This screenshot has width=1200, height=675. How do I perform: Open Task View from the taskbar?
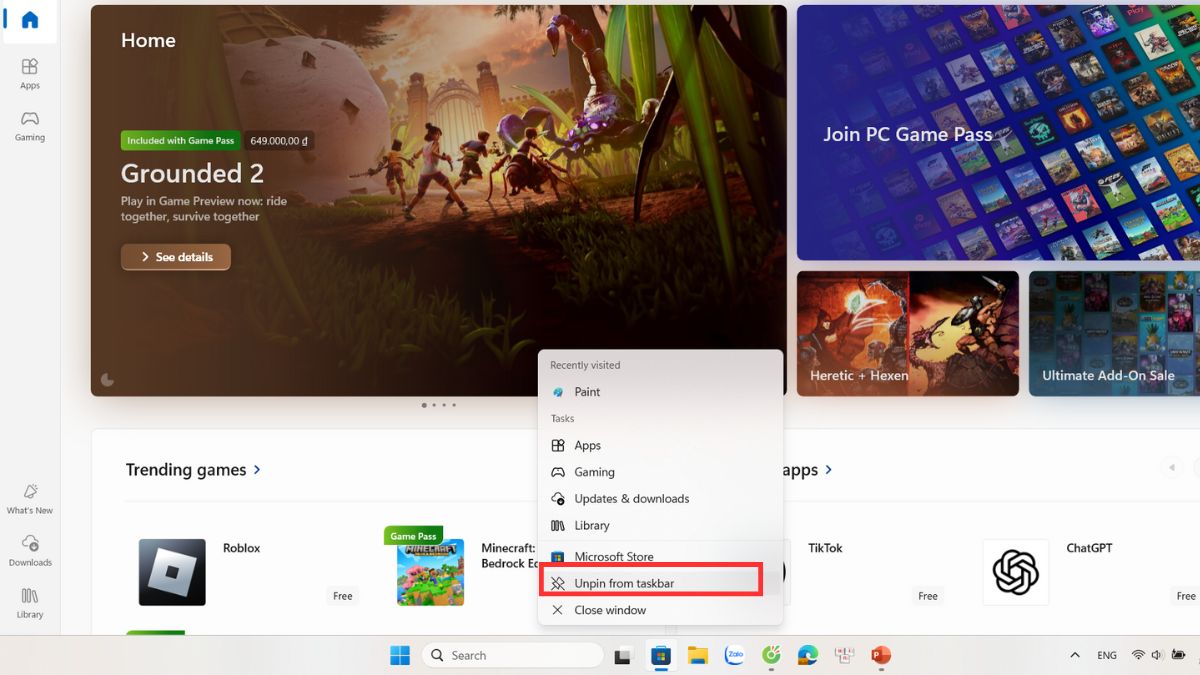623,656
